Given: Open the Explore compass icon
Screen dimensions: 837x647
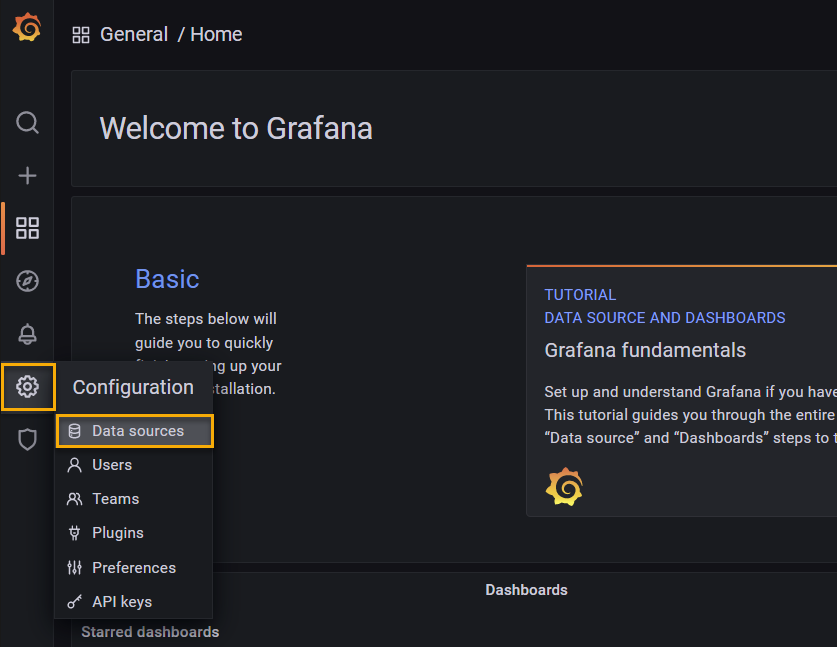Looking at the screenshot, I should 27,281.
